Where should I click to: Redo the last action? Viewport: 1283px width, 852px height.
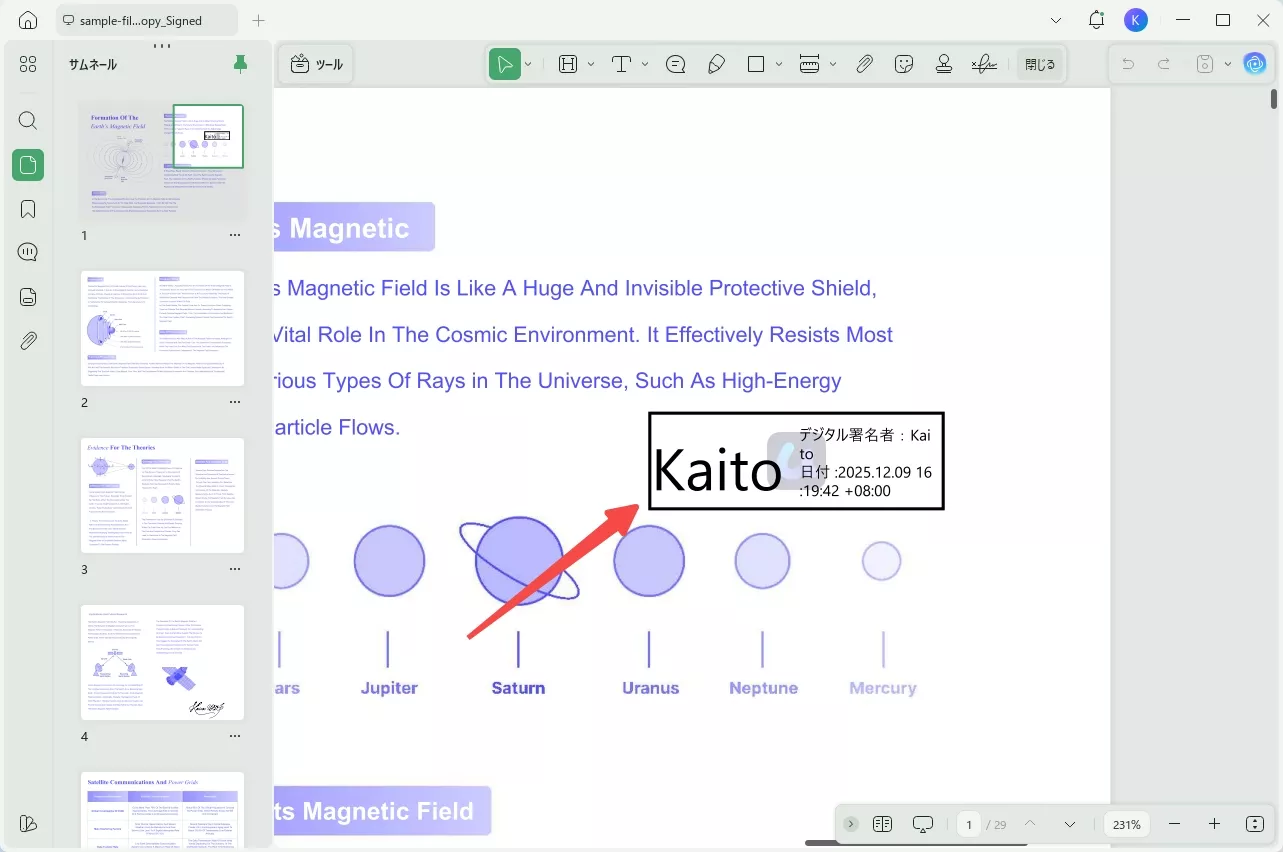pos(1164,64)
